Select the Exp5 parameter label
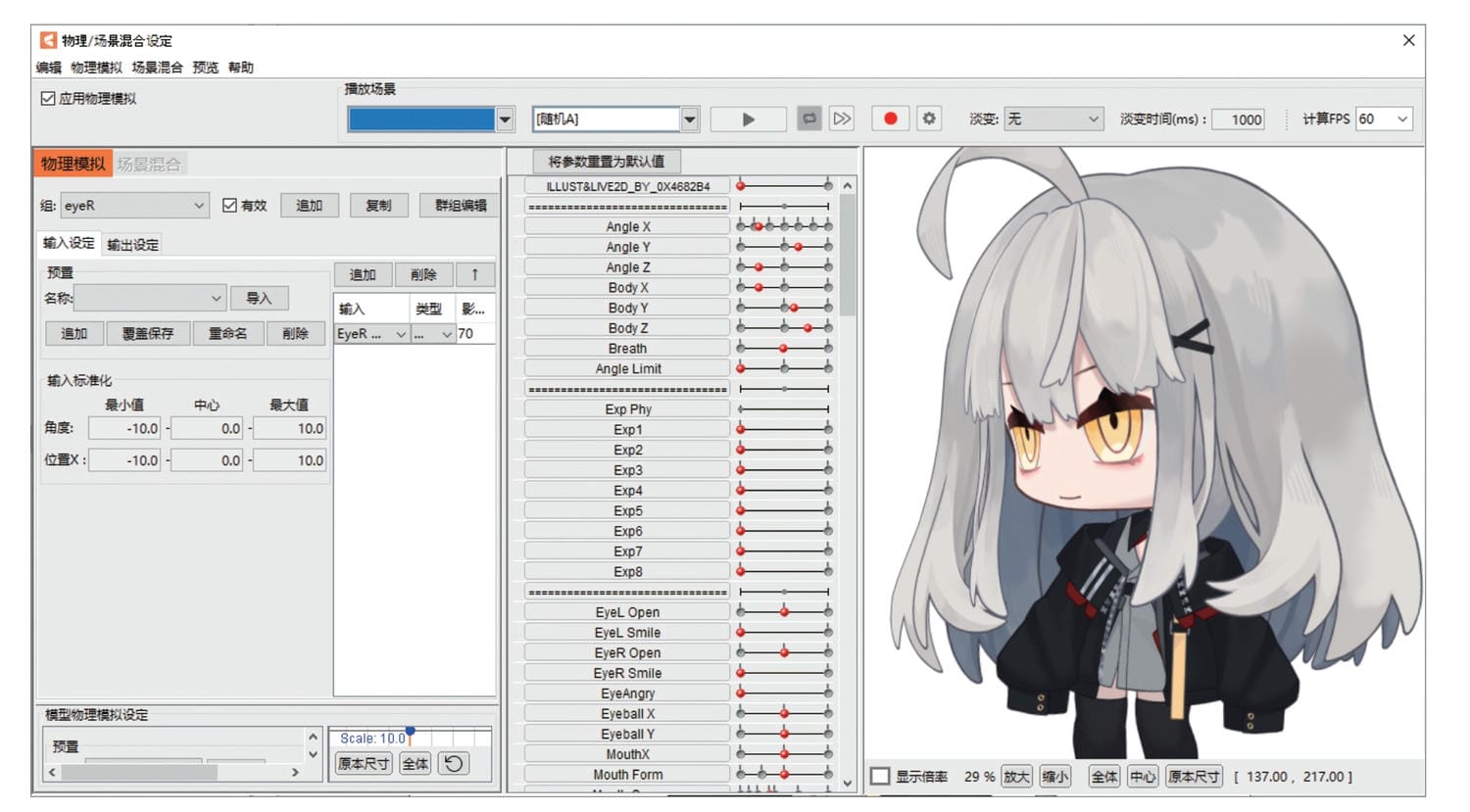1470x812 pixels. click(627, 511)
